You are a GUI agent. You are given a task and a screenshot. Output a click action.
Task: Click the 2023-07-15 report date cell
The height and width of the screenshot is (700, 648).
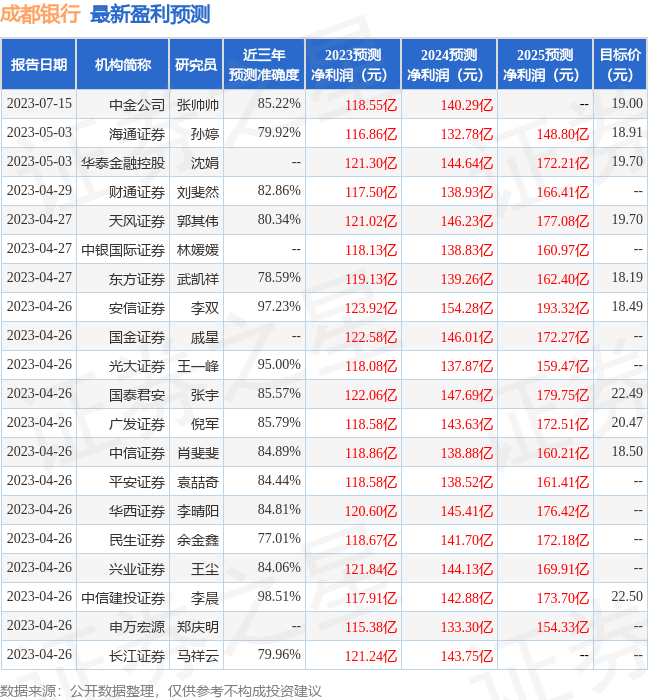(39, 104)
